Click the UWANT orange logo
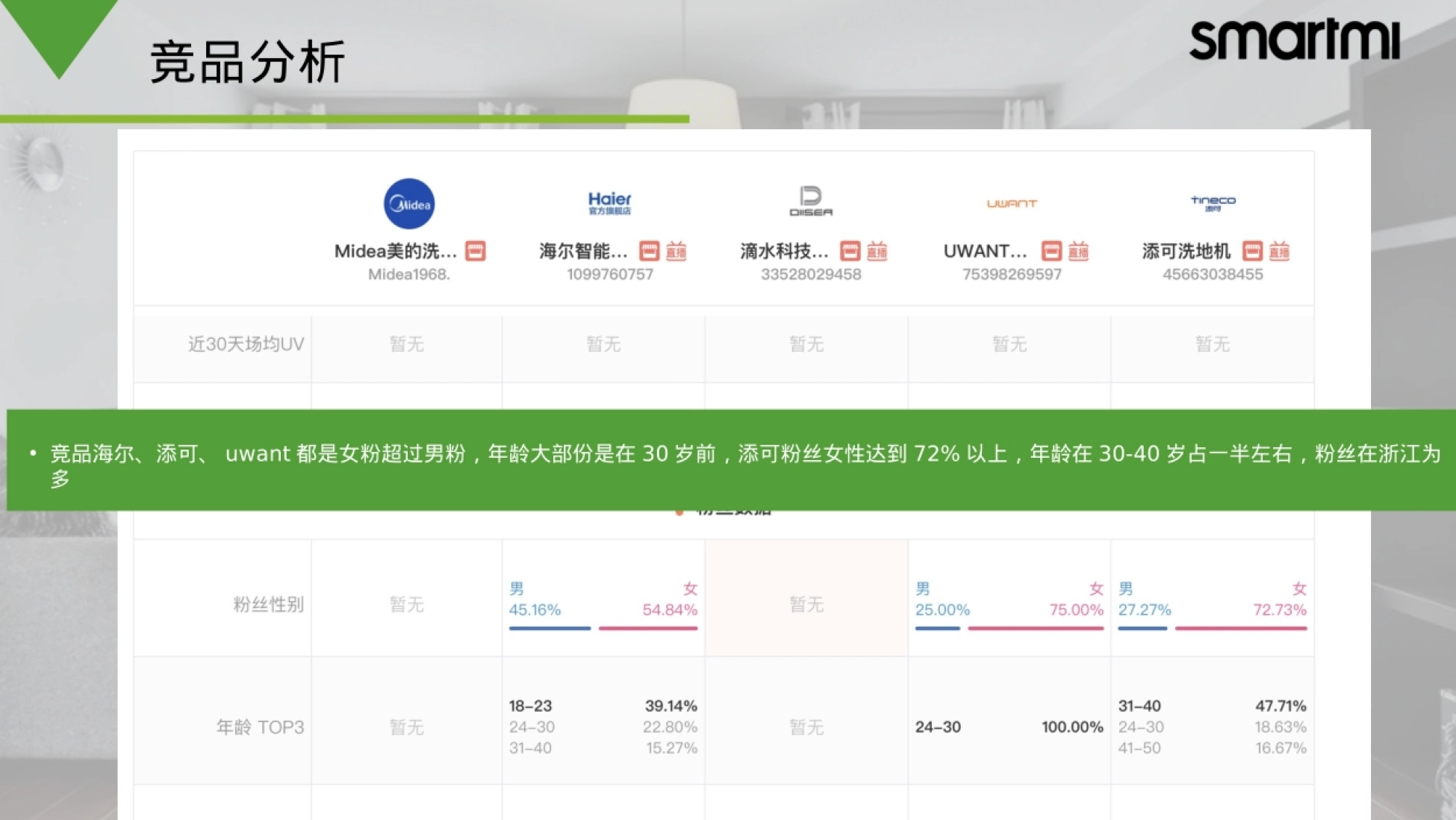Viewport: 1456px width, 820px height. [x=1012, y=203]
